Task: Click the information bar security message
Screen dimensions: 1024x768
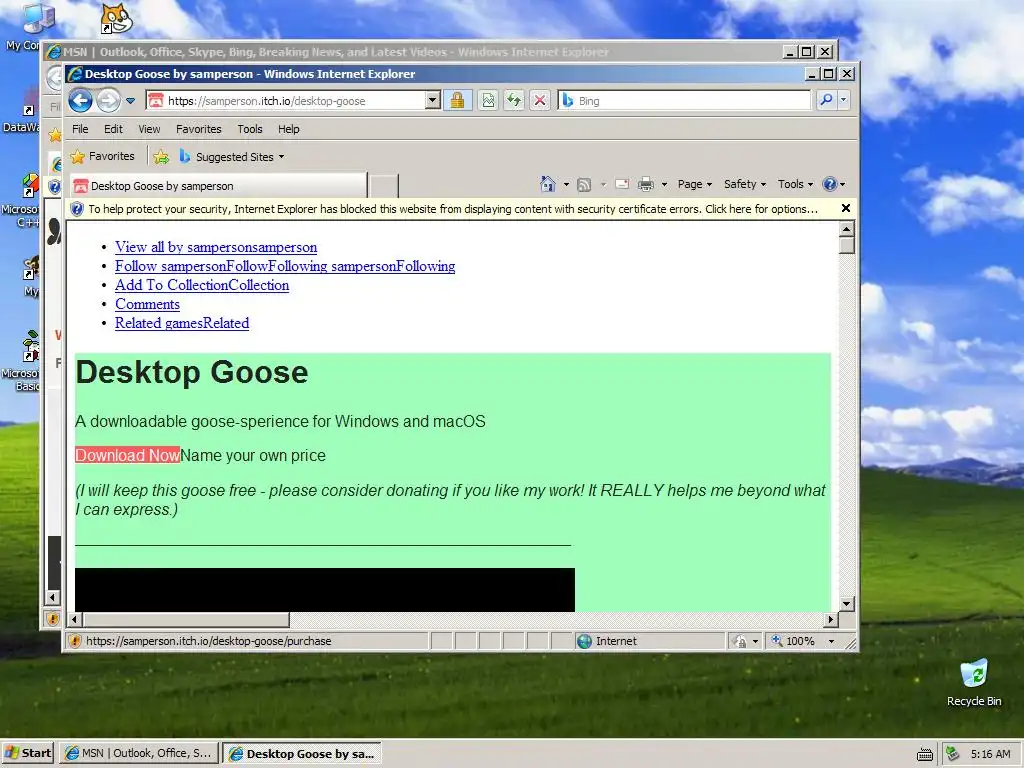Action: click(453, 209)
